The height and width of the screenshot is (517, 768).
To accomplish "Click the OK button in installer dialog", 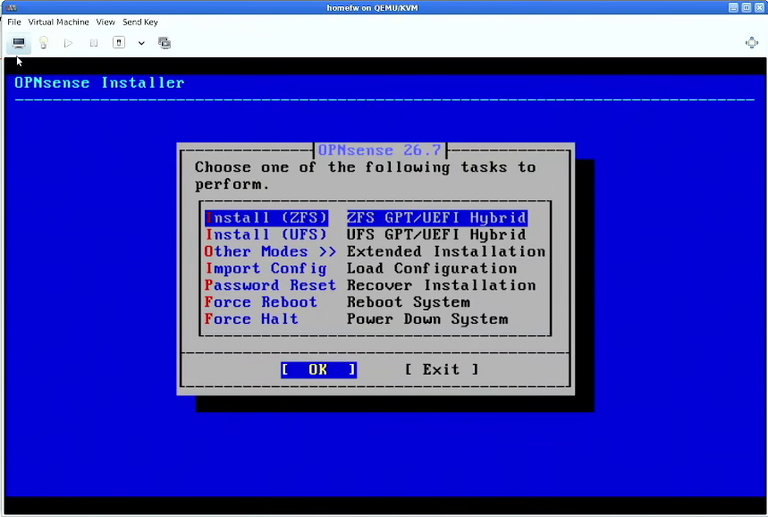I will [x=318, y=370].
